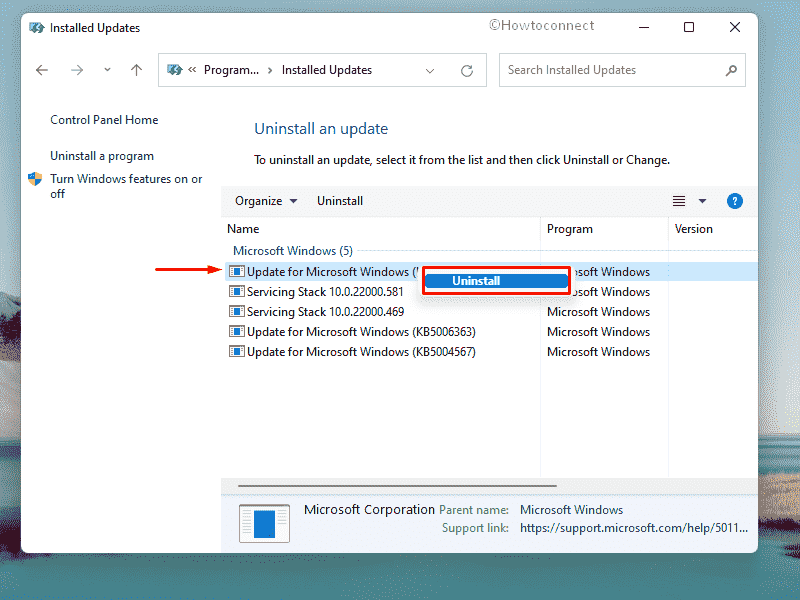Go forward with the right arrow button
This screenshot has height=600, width=800.
coord(77,70)
